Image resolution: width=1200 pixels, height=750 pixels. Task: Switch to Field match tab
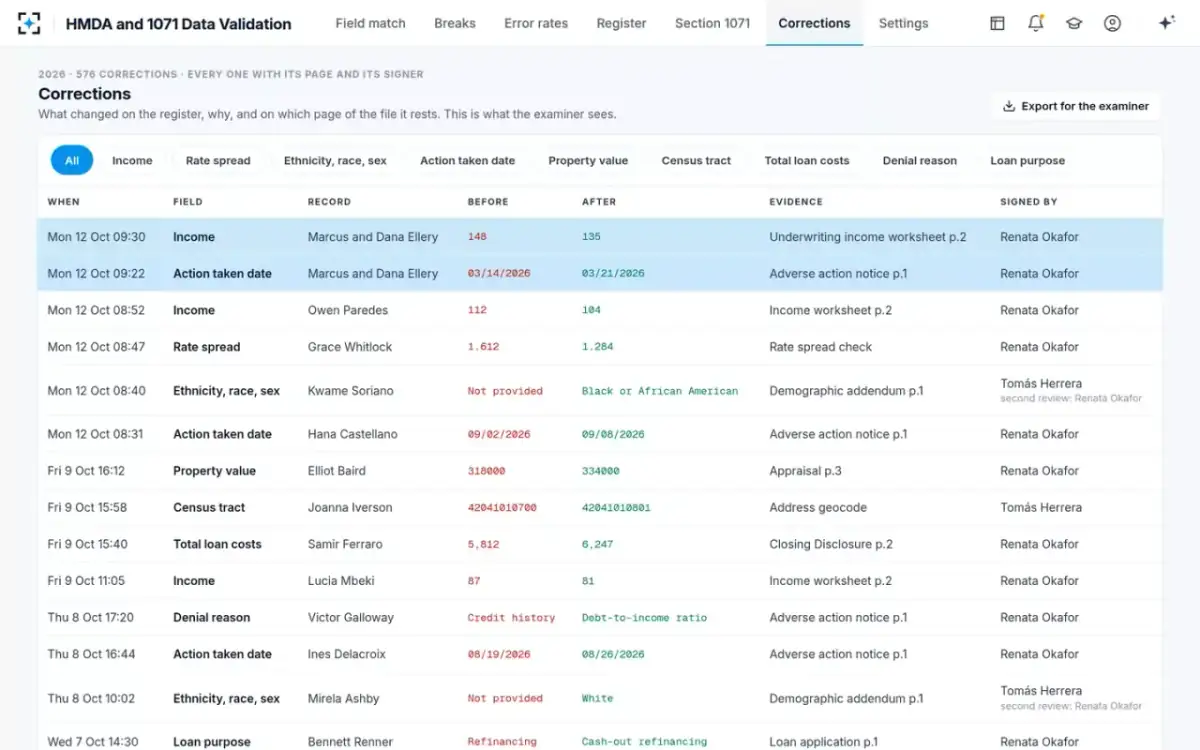[370, 23]
